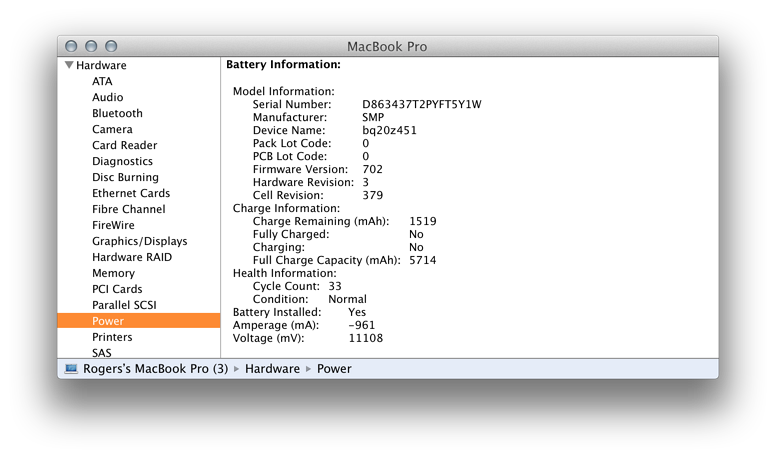This screenshot has width=776, height=458.
Task: Select Hardware RAID entry
Action: 132,257
